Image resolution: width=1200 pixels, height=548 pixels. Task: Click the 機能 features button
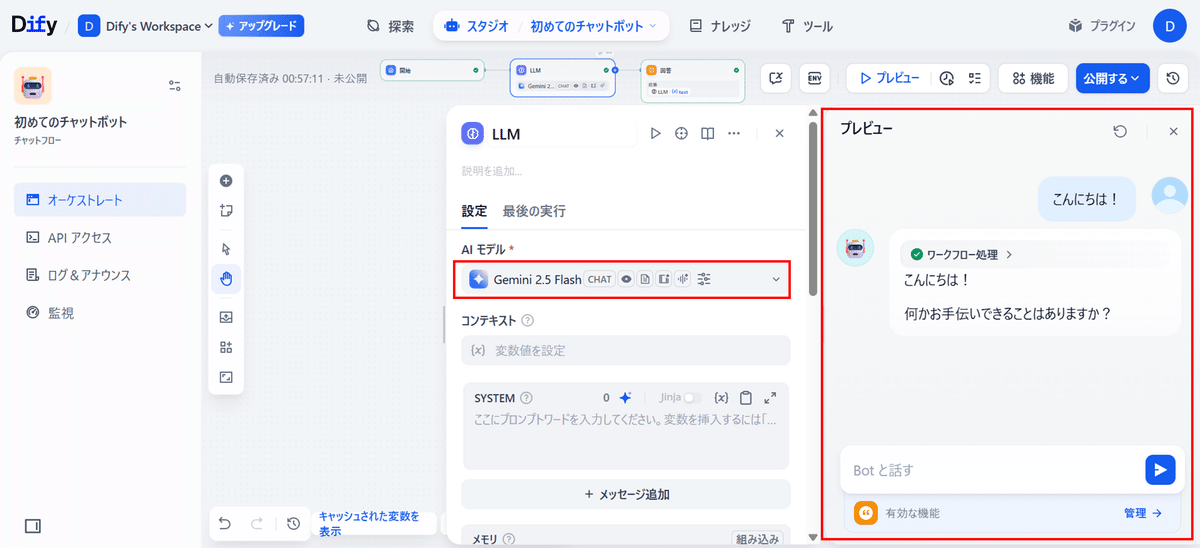1033,78
